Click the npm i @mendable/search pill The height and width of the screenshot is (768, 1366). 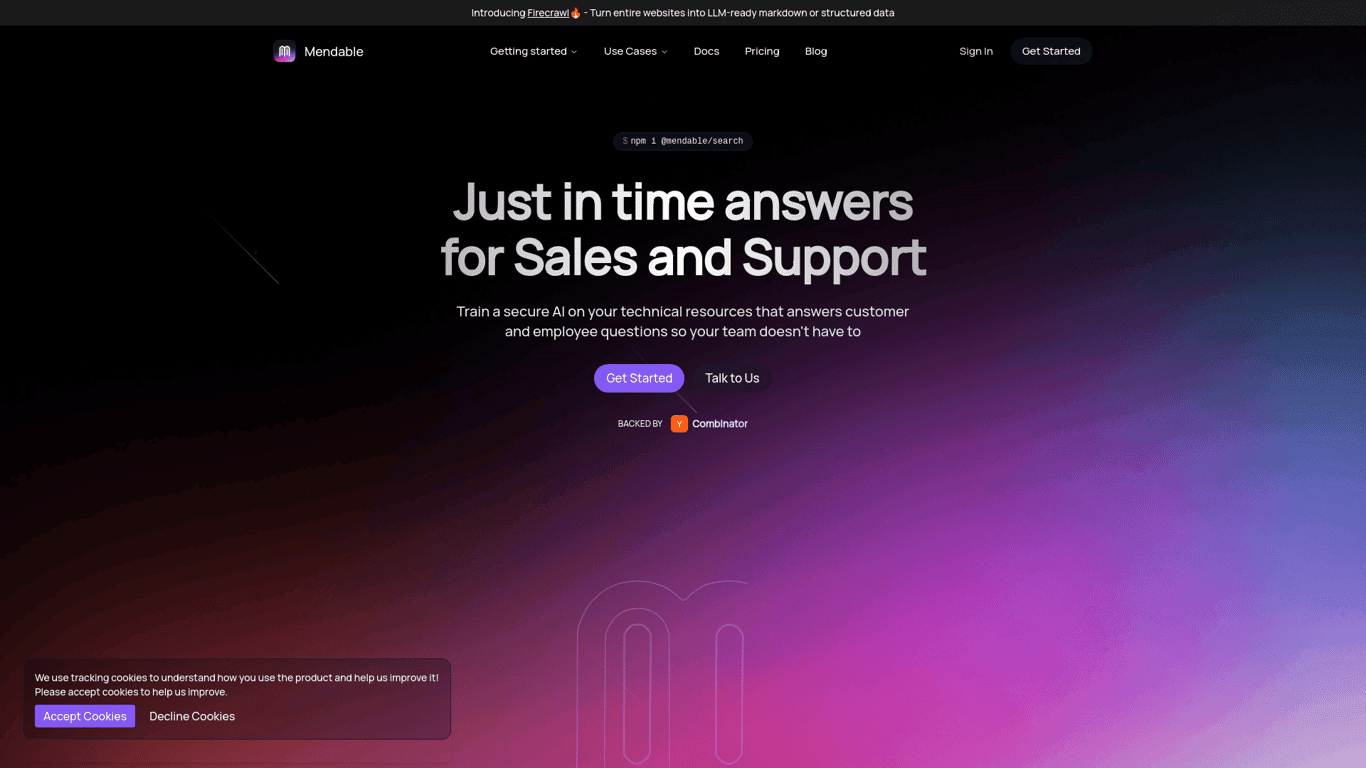click(683, 141)
